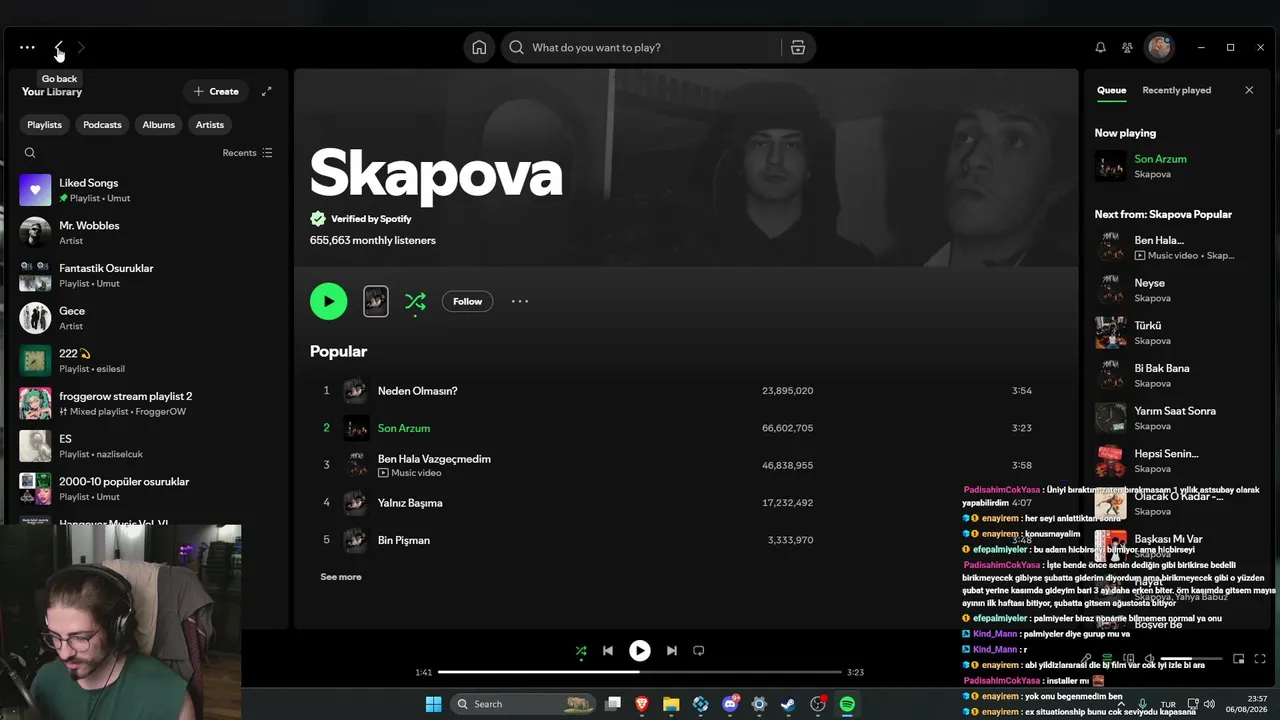Screen dimensions: 1280x720
Task: Select Hepsi Senin... in the queue
Action: (1176, 461)
